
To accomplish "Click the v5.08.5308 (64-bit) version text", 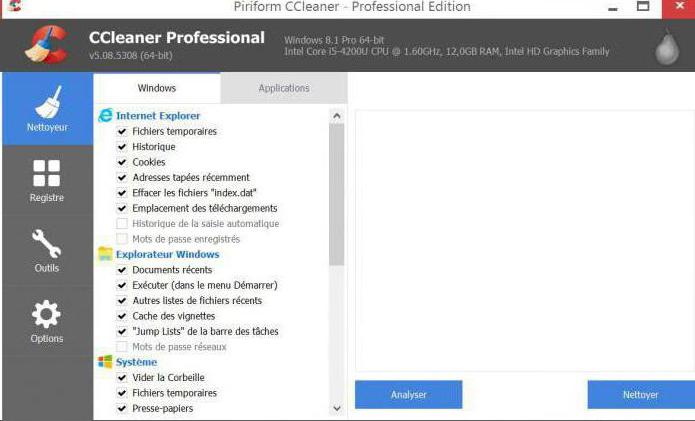I will (131, 55).
